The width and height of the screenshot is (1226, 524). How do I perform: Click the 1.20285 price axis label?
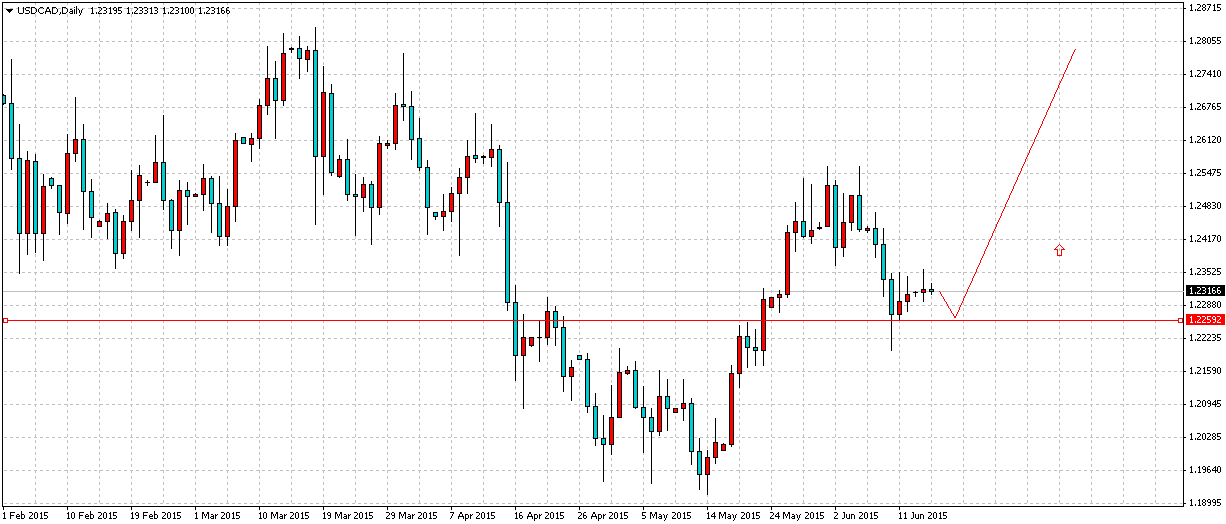tap(1204, 437)
